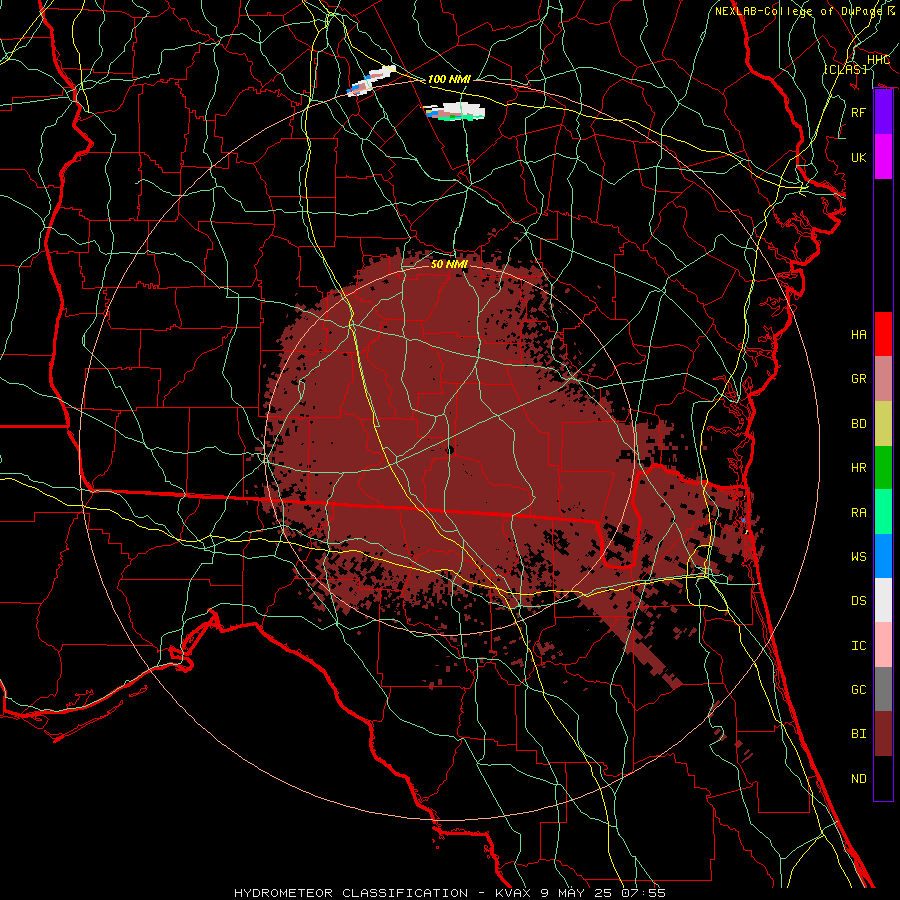This screenshot has width=900, height=900.
Task: Click the "BD" legend label
Action: 859,424
